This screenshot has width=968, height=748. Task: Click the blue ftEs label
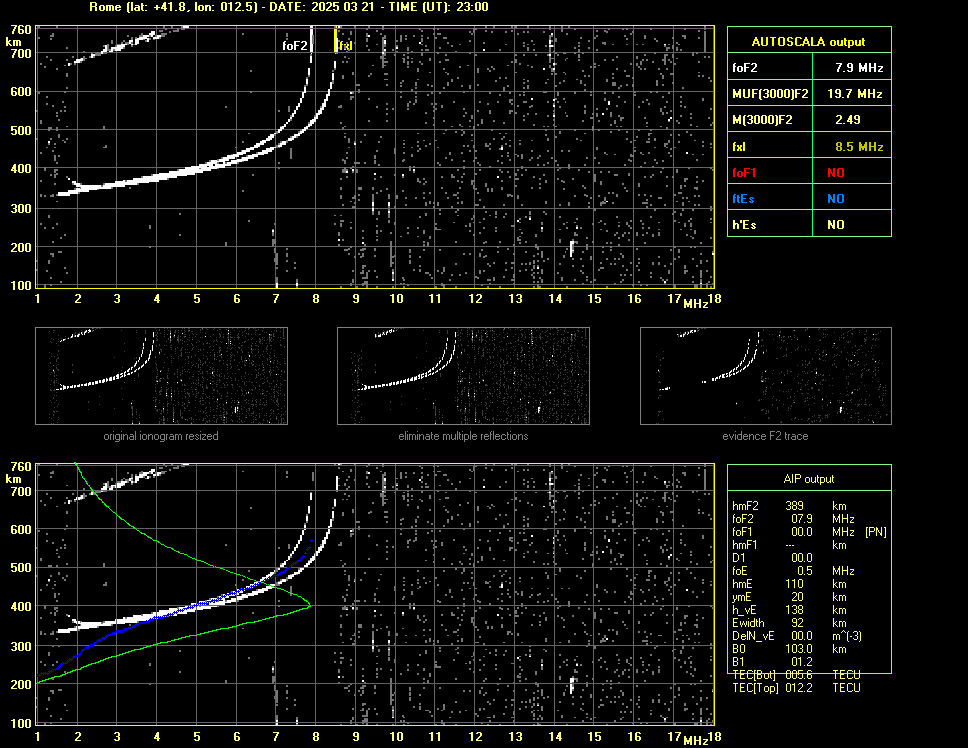click(x=743, y=199)
